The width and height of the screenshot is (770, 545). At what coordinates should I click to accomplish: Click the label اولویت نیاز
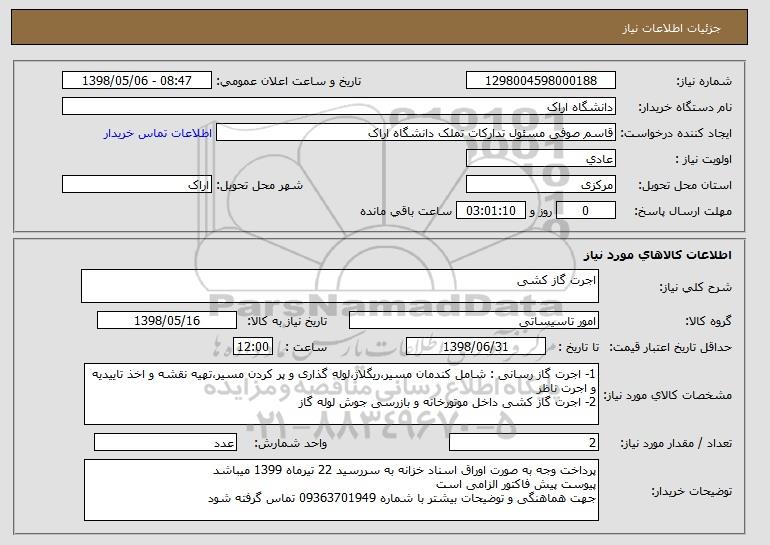point(704,159)
